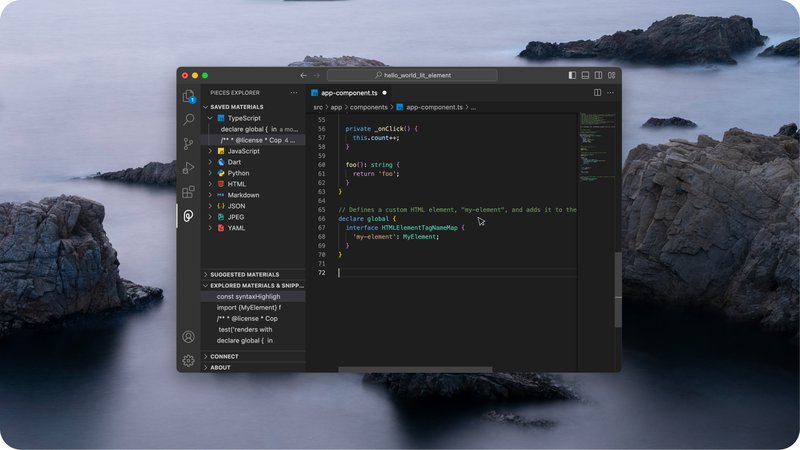Open the Accounts menu icon
Image resolution: width=800 pixels, height=450 pixels.
[x=189, y=337]
